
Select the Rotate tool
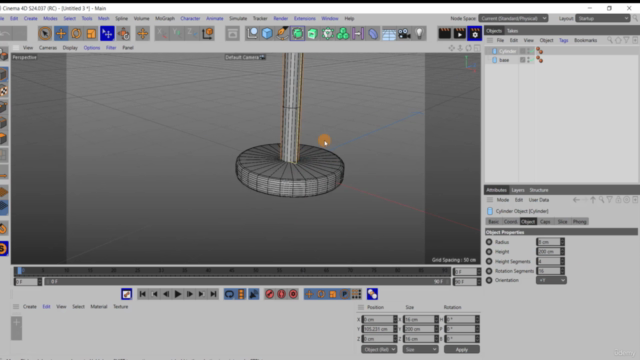pos(76,33)
